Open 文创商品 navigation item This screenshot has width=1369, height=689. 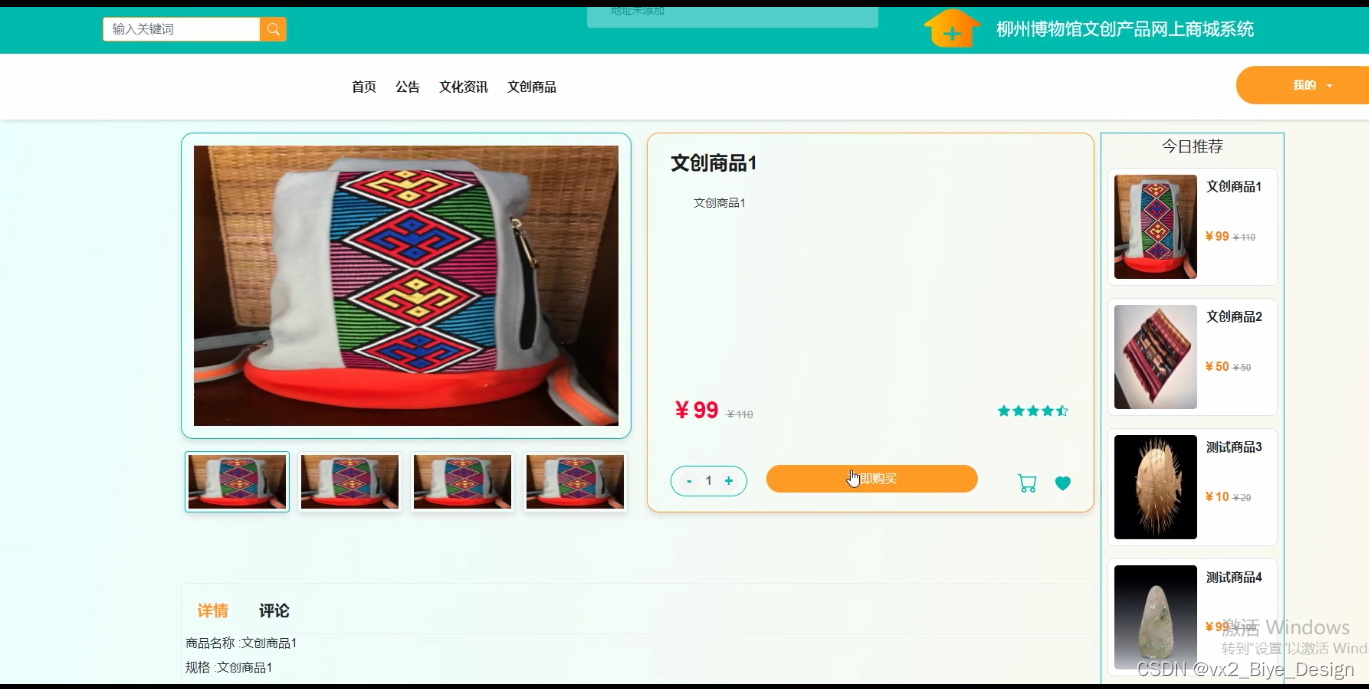tap(531, 87)
